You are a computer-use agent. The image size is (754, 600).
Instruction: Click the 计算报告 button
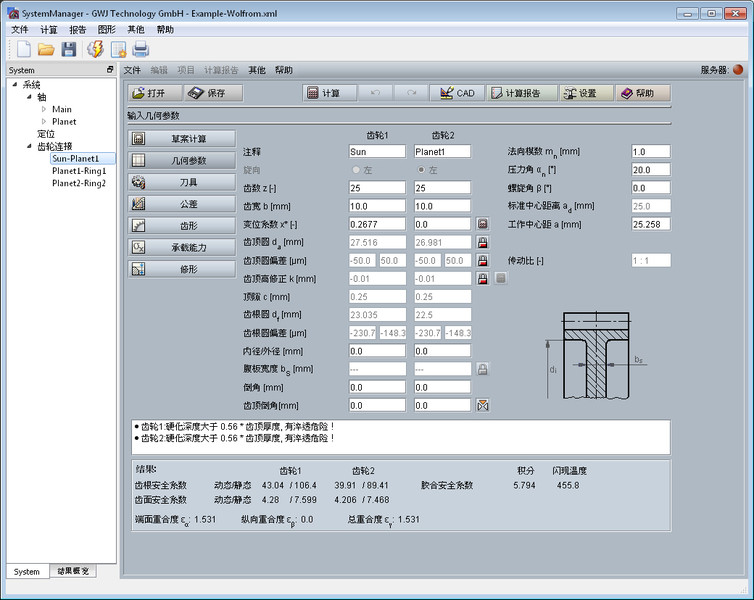pyautogui.click(x=520, y=93)
